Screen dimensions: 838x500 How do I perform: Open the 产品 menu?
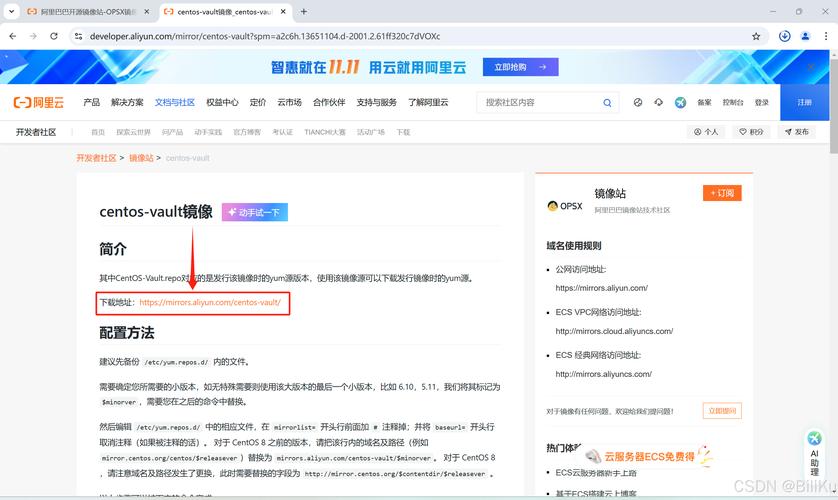91,102
